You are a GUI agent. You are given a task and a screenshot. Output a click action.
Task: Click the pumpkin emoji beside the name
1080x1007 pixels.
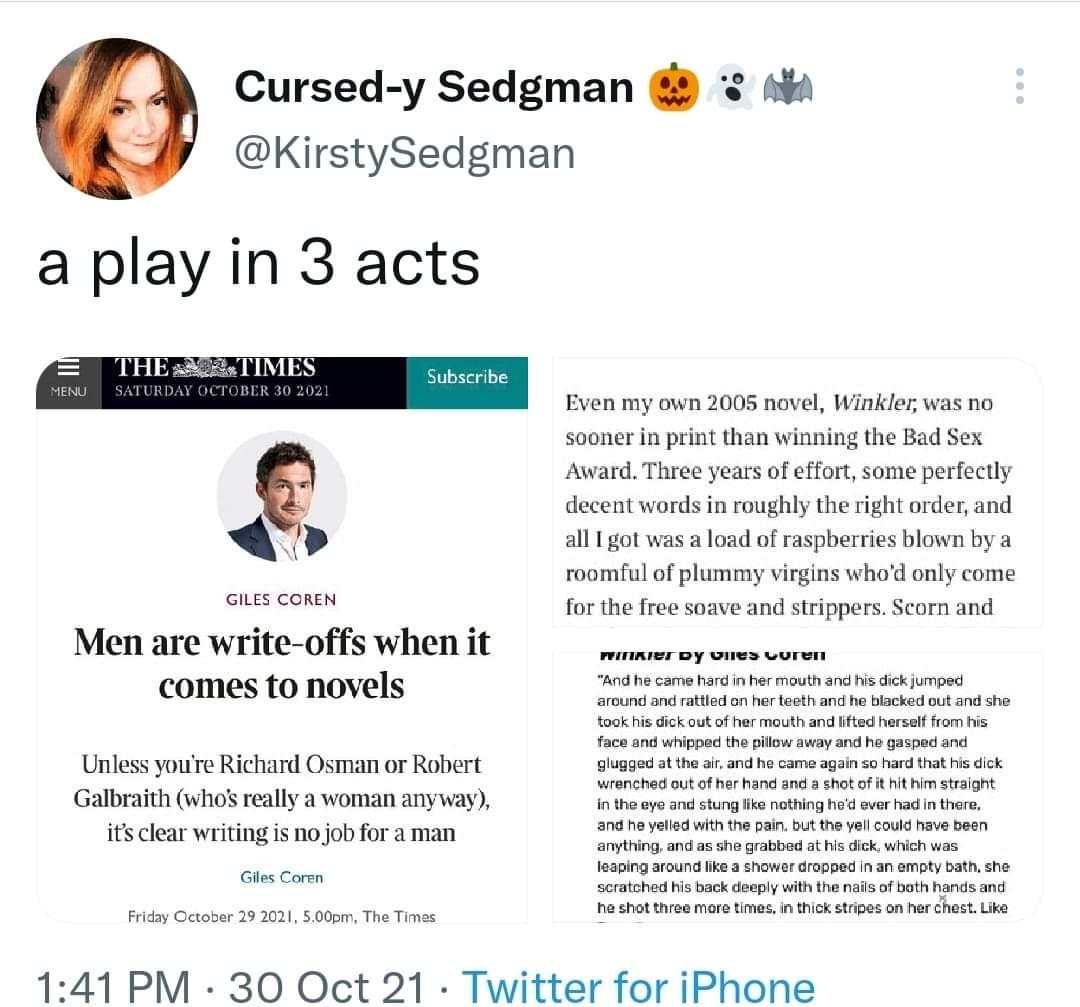click(x=673, y=89)
